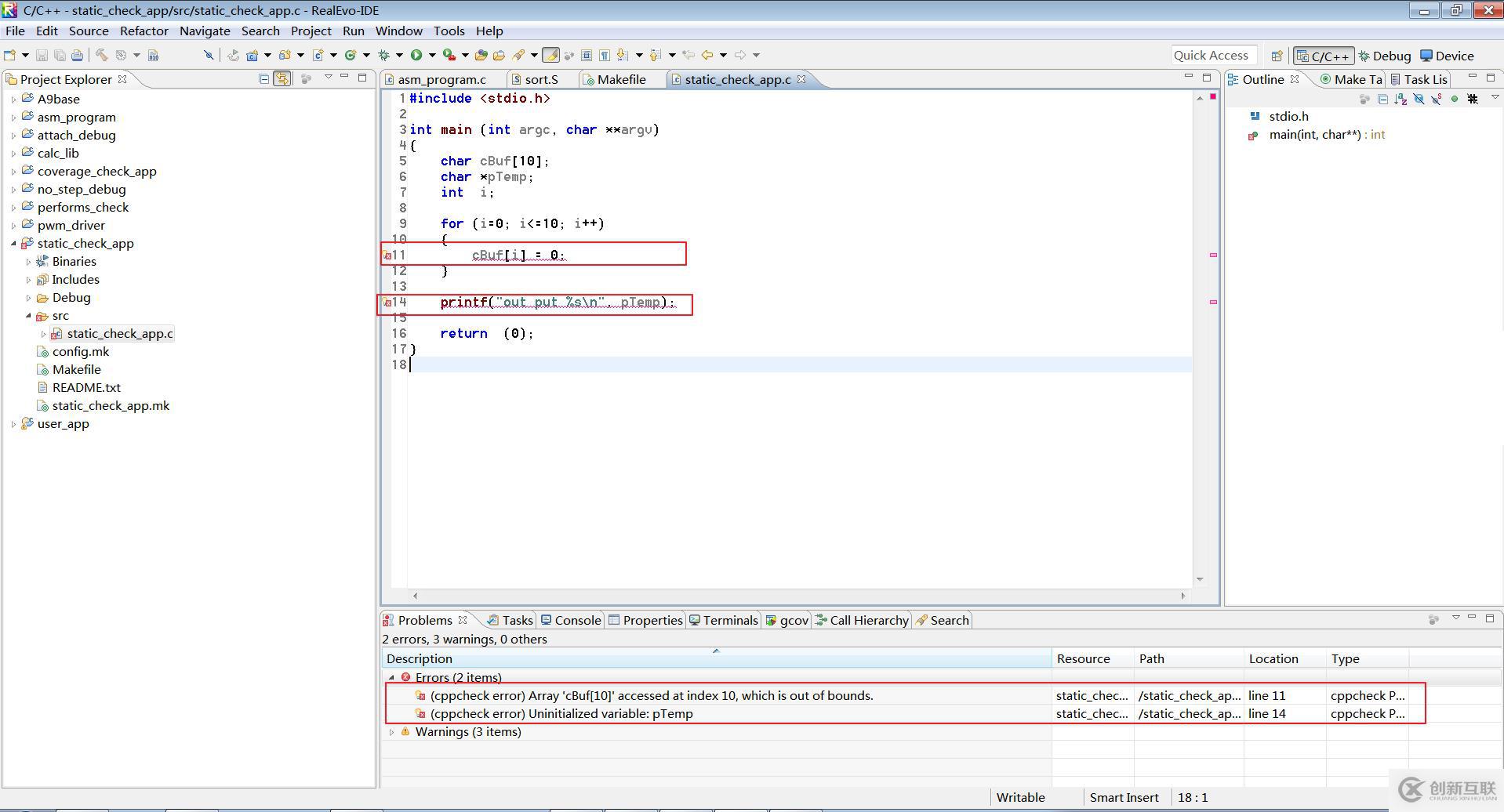Click the Back navigation arrow icon

(707, 55)
